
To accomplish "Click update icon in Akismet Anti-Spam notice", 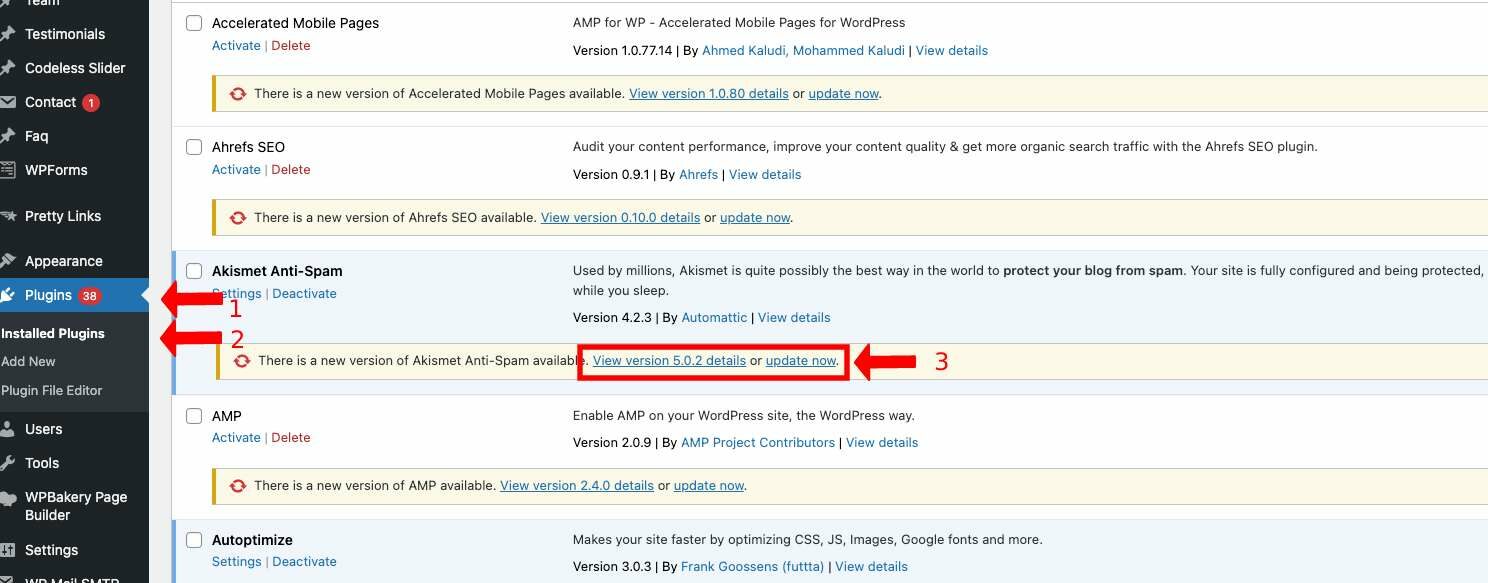I will tap(242, 361).
